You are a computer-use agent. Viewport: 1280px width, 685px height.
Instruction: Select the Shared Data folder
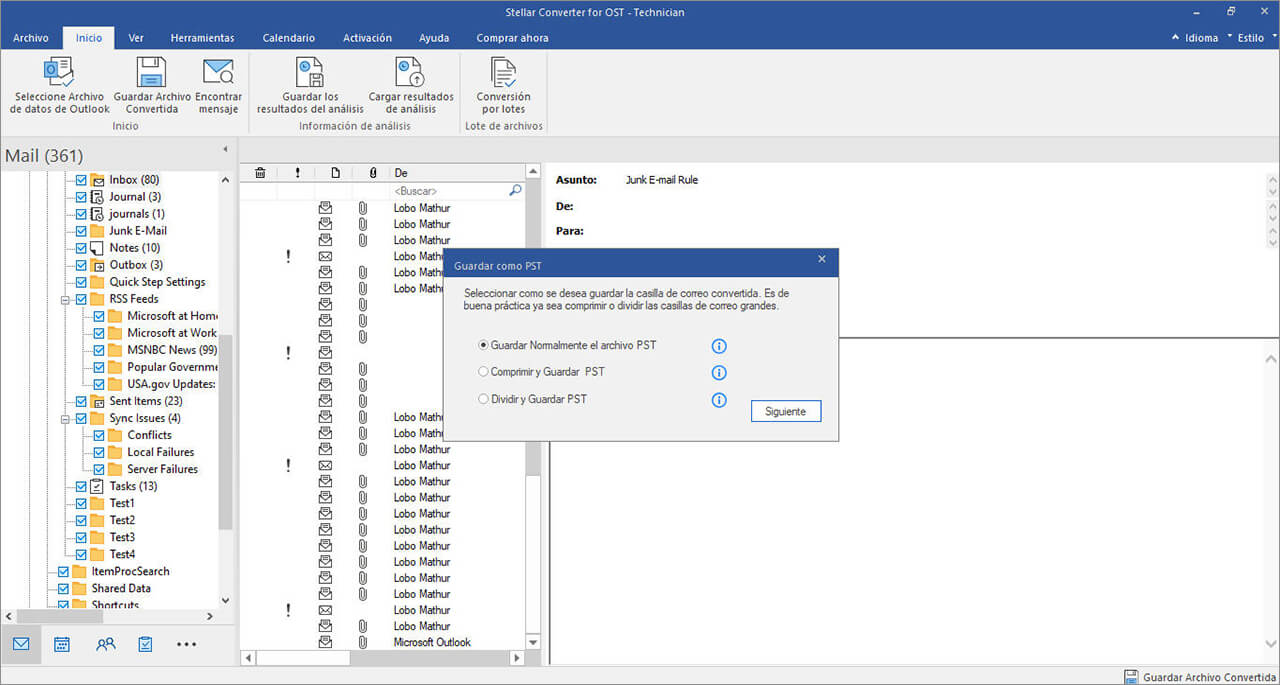121,588
